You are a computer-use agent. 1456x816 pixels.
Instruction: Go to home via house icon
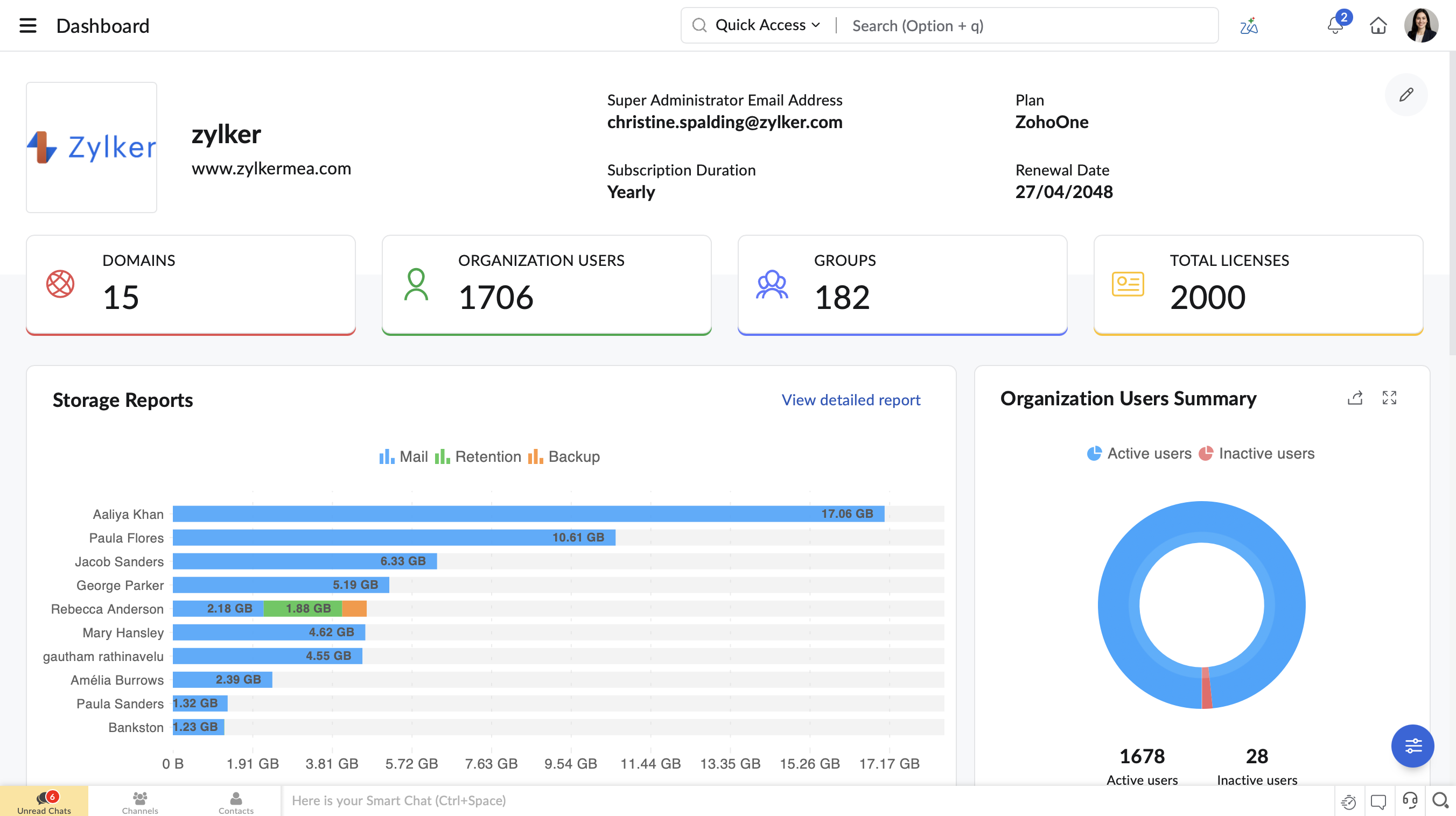[x=1378, y=26]
